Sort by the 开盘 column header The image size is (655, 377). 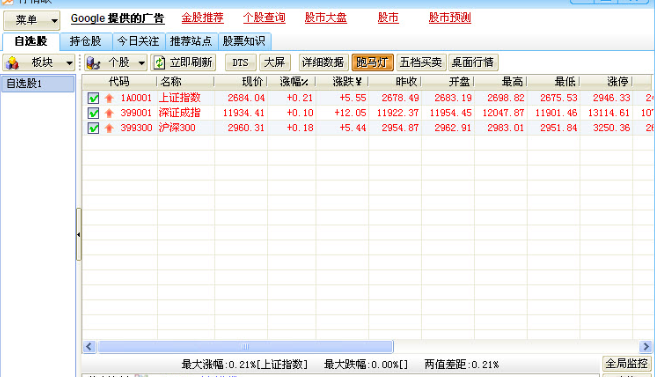click(x=448, y=82)
